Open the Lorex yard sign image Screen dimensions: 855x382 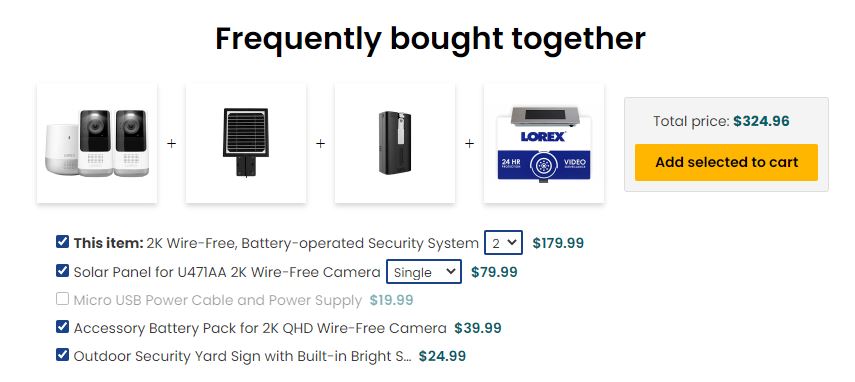[x=544, y=143]
